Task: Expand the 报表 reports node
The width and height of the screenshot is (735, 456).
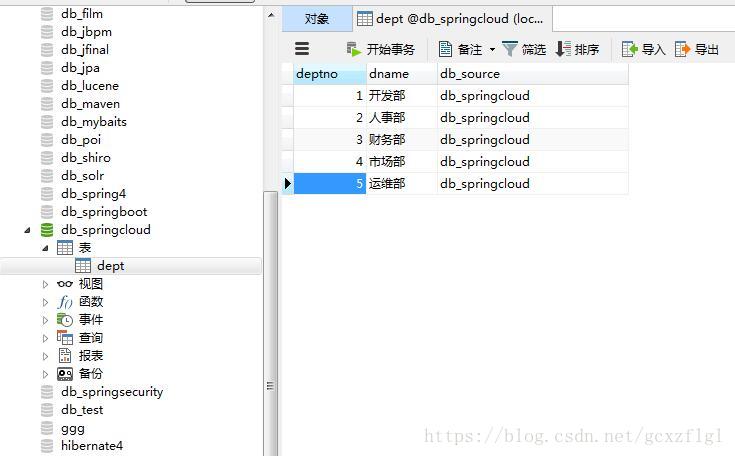Action: point(45,356)
